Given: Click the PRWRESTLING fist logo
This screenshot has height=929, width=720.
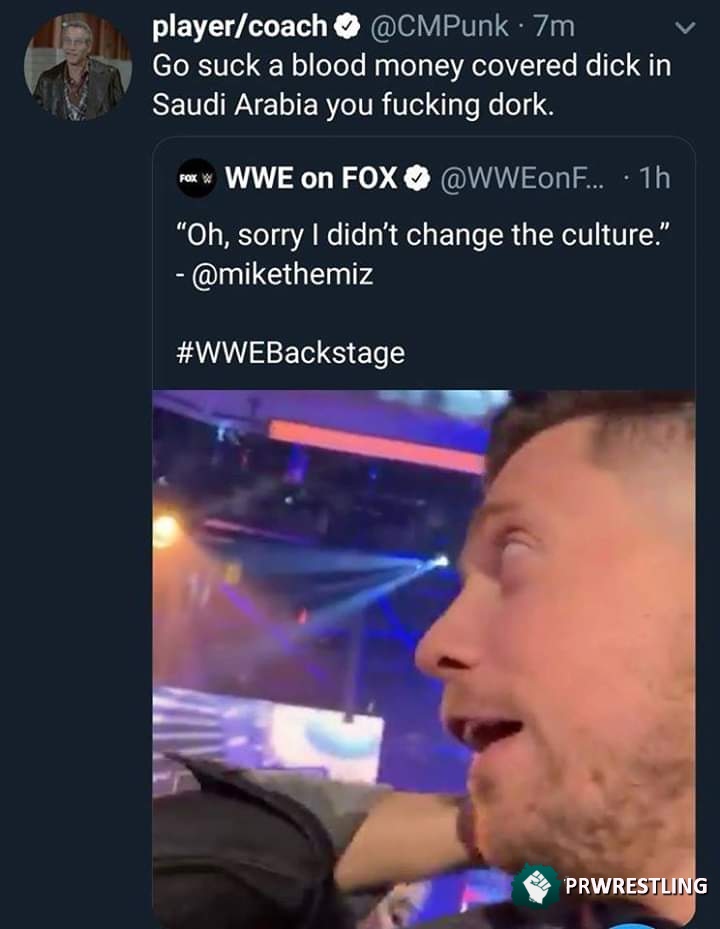Looking at the screenshot, I should coord(535,886).
